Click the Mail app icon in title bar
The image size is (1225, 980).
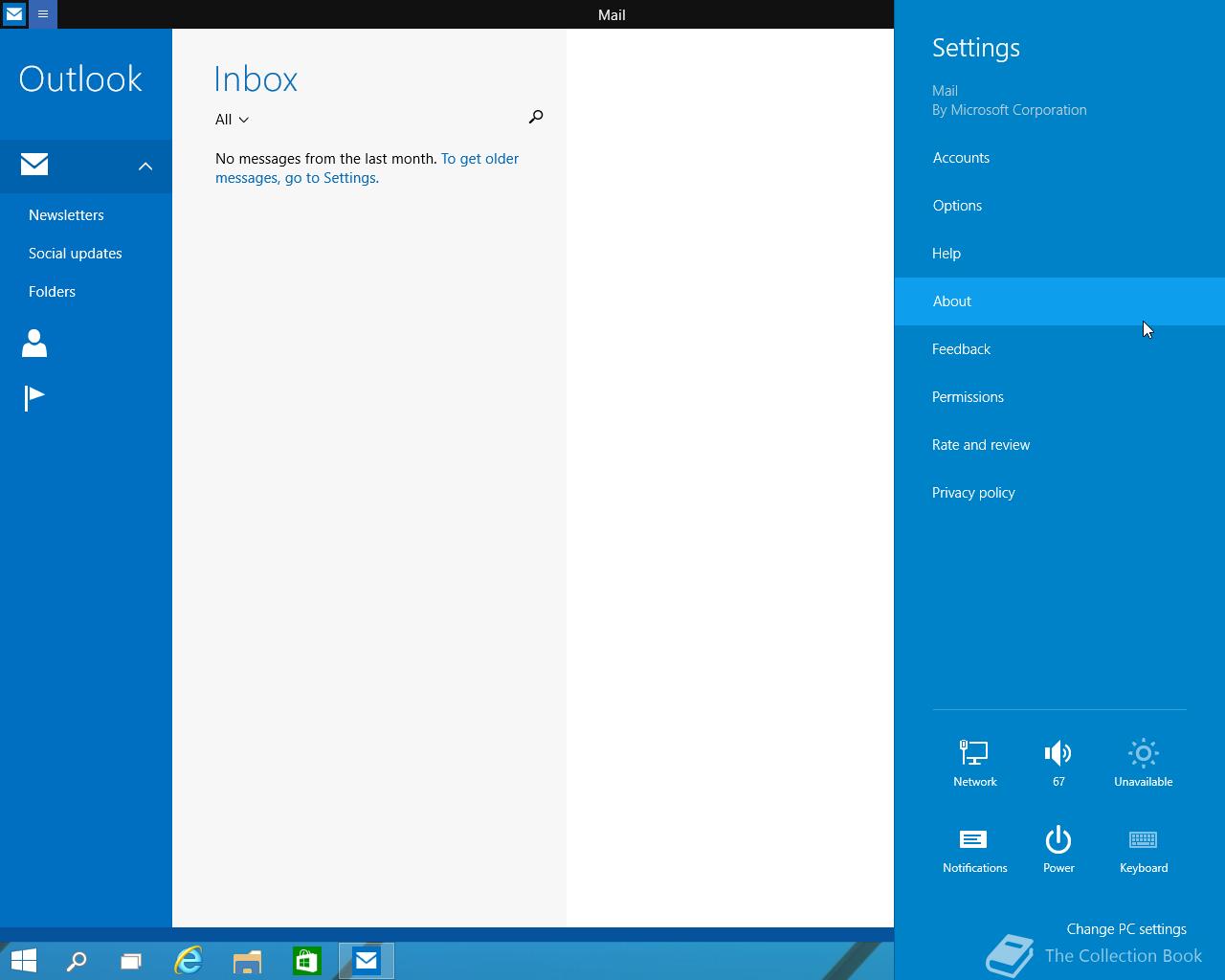14,14
